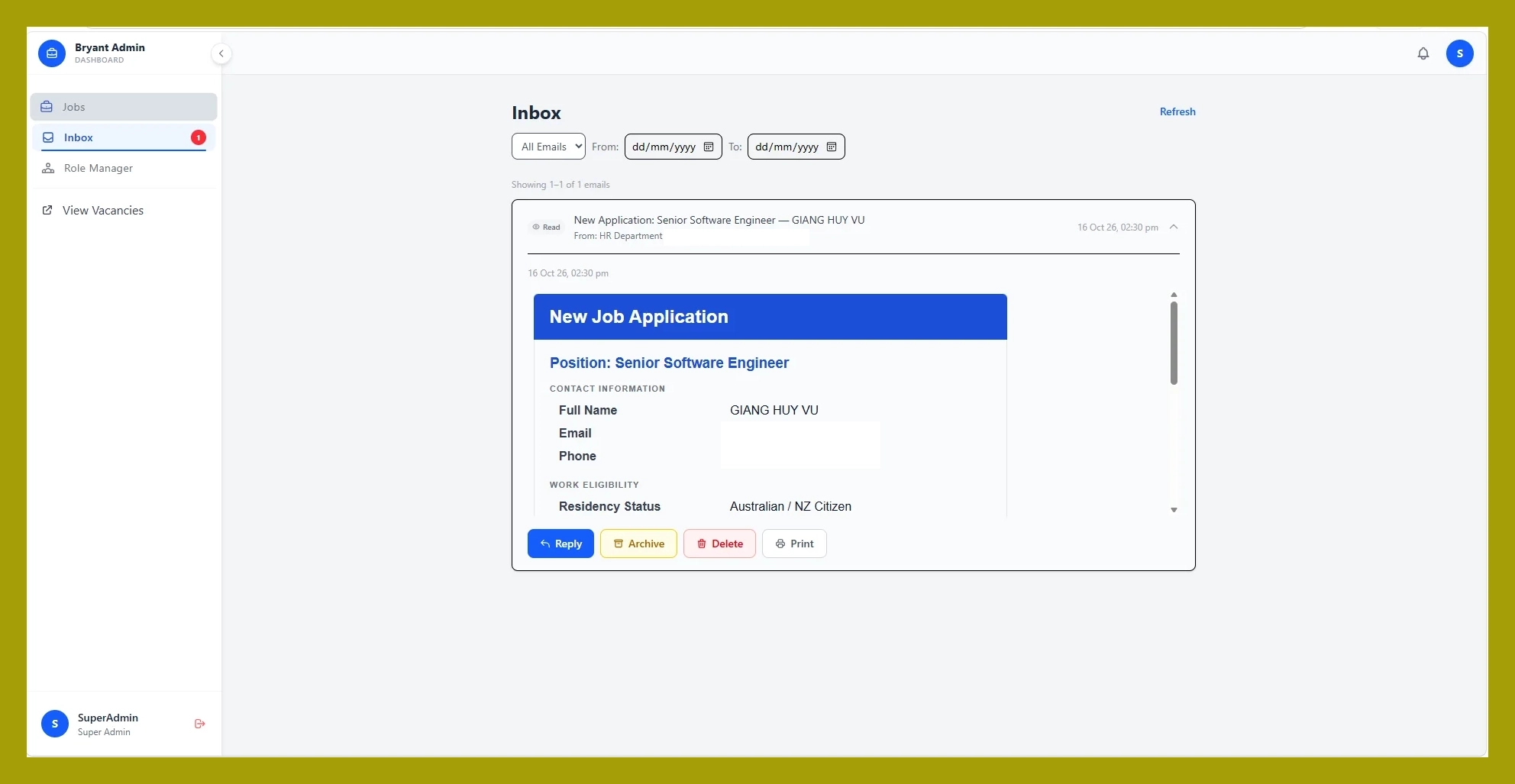Click the logout icon next to SuperAdmin
Viewport: 1515px width, 784px height.
[x=200, y=724]
